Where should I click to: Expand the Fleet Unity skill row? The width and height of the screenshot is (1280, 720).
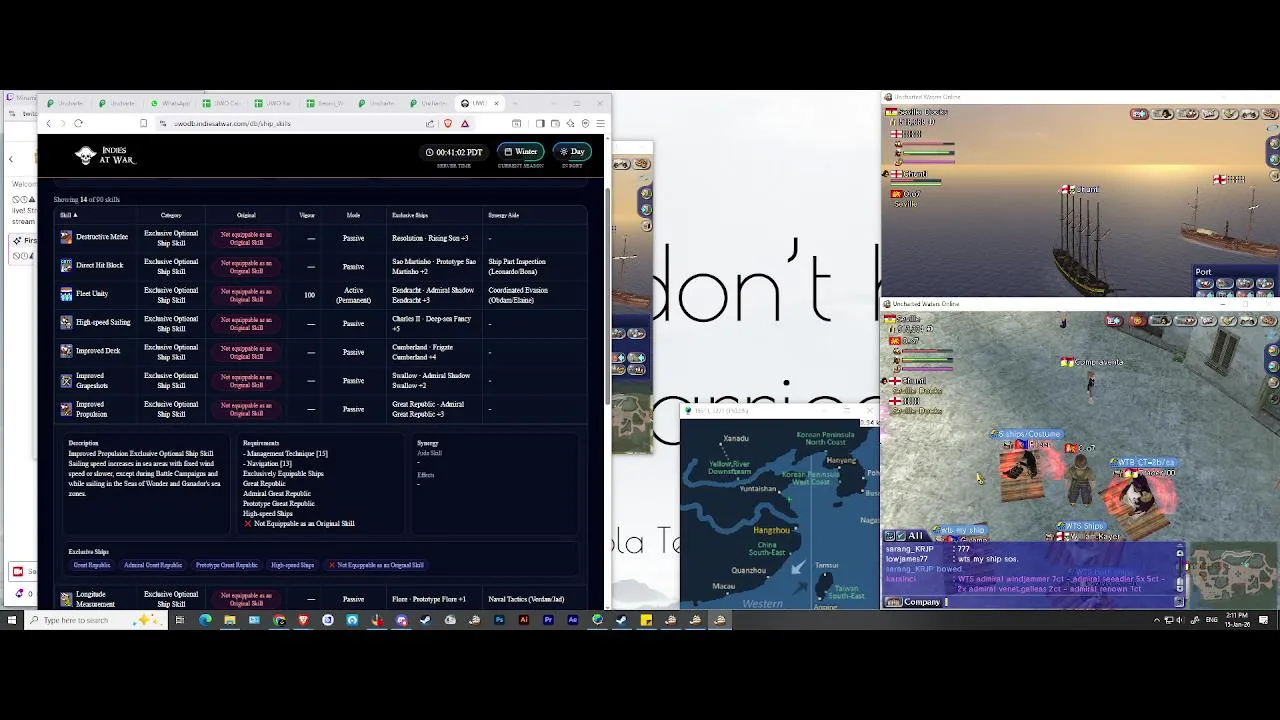[318, 294]
